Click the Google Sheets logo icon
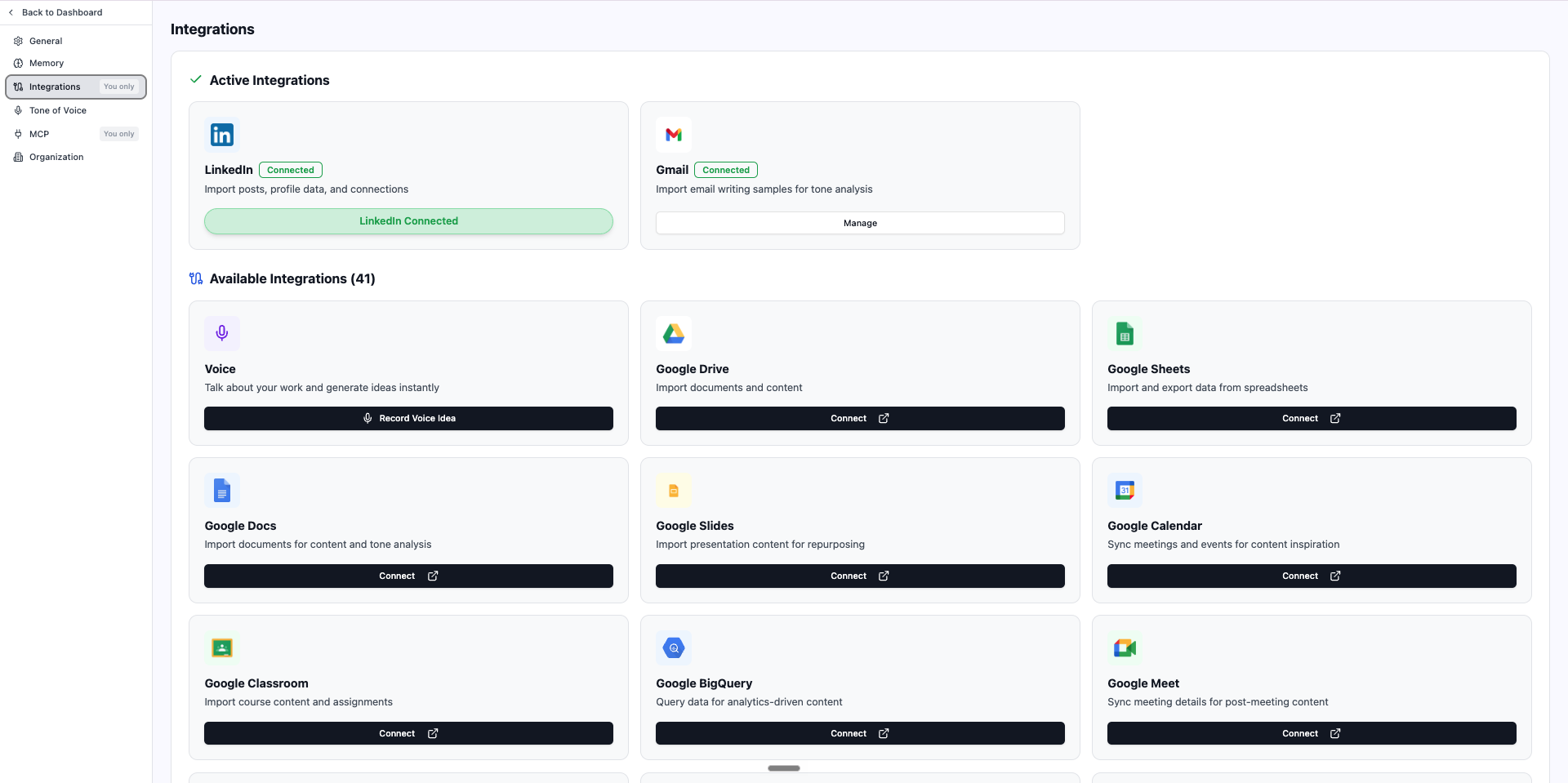 click(x=1125, y=333)
